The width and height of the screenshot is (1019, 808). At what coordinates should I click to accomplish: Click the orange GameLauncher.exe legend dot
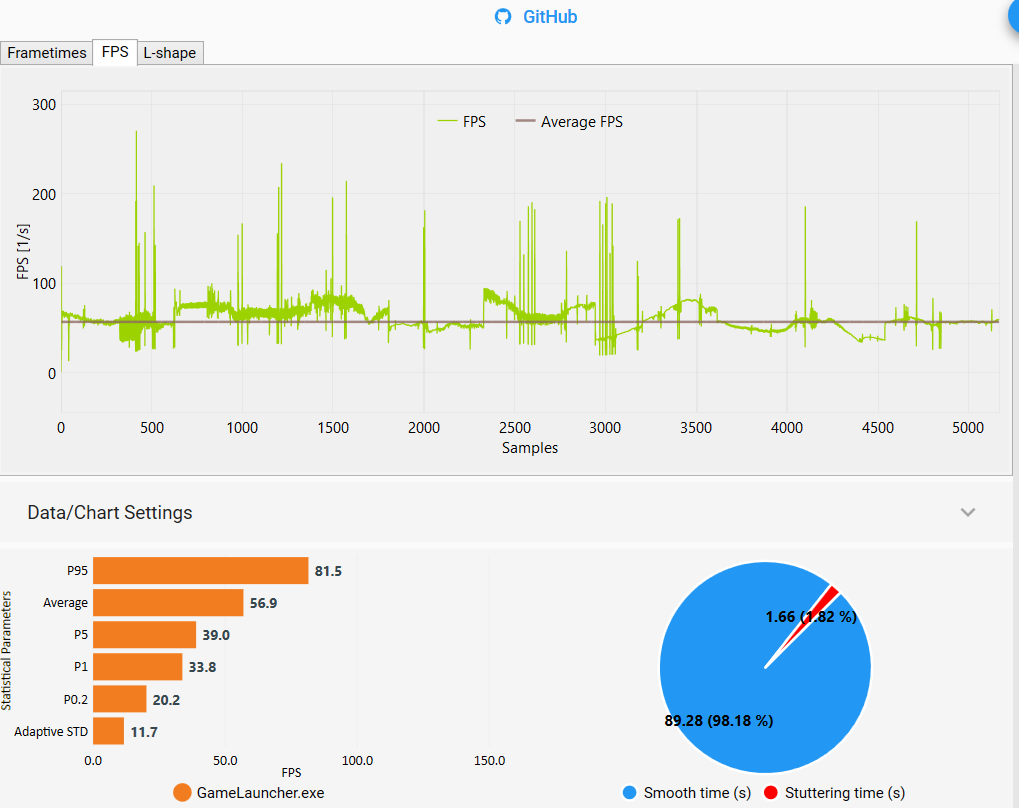[183, 792]
